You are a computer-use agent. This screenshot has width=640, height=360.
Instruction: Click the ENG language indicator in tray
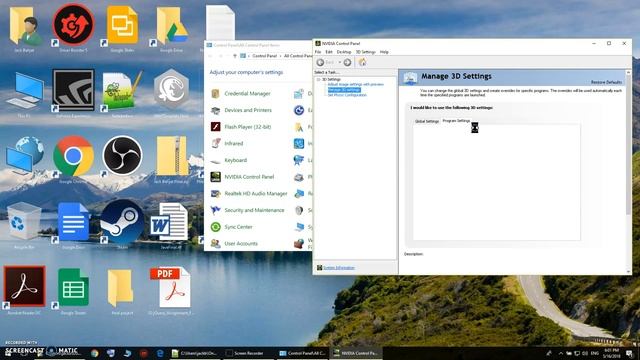point(595,353)
